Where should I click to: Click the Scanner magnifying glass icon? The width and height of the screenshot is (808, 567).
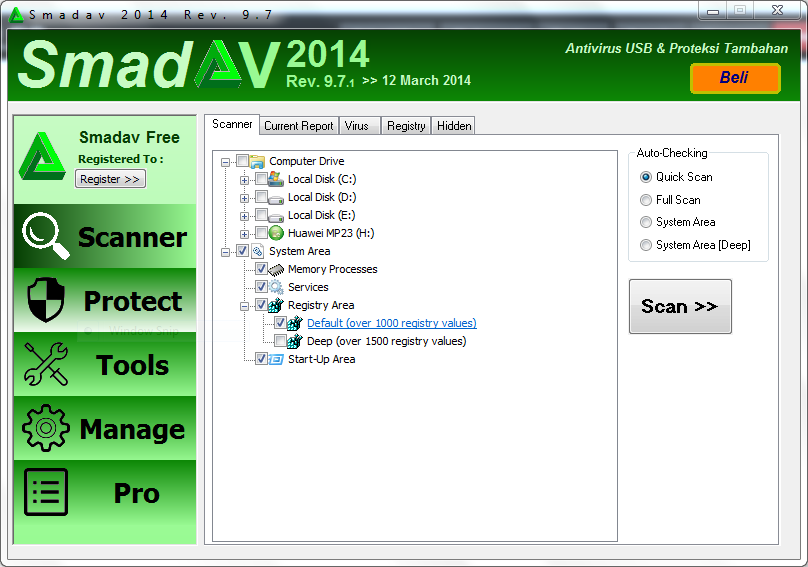[x=45, y=236]
